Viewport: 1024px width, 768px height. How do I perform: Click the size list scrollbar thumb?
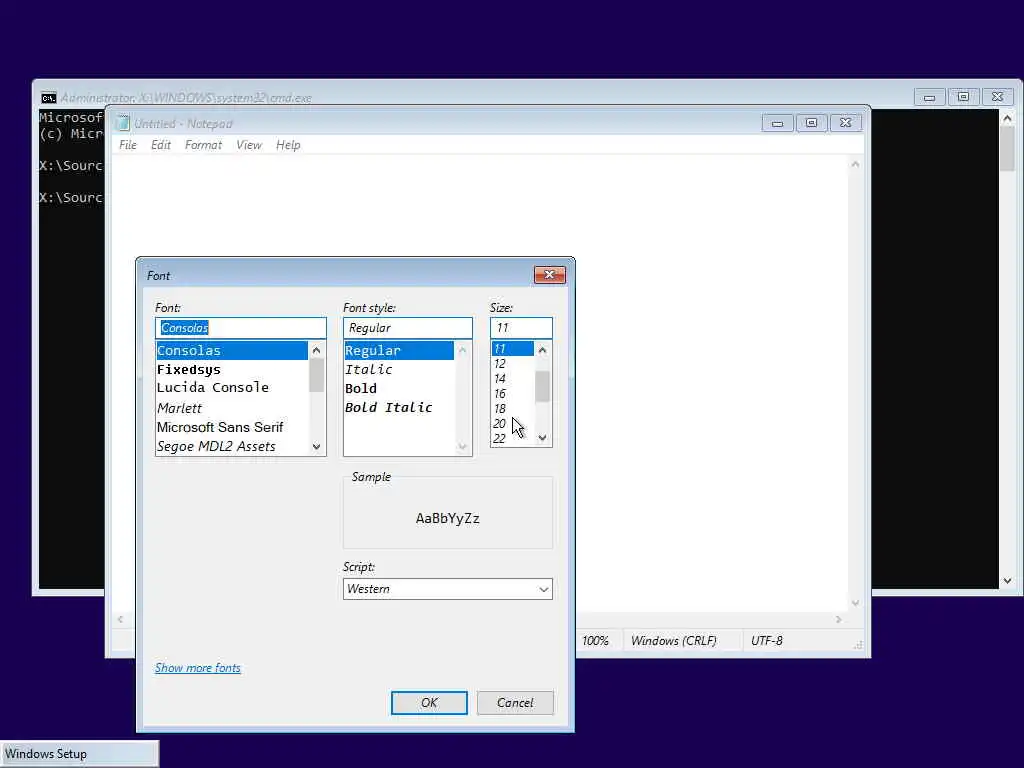click(x=543, y=387)
